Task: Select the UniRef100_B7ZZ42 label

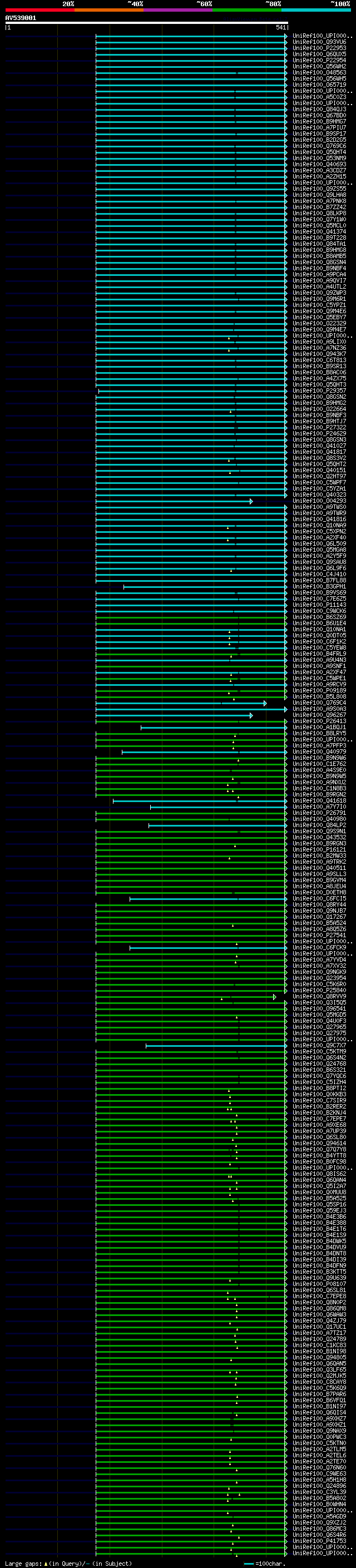Action: 319,207
